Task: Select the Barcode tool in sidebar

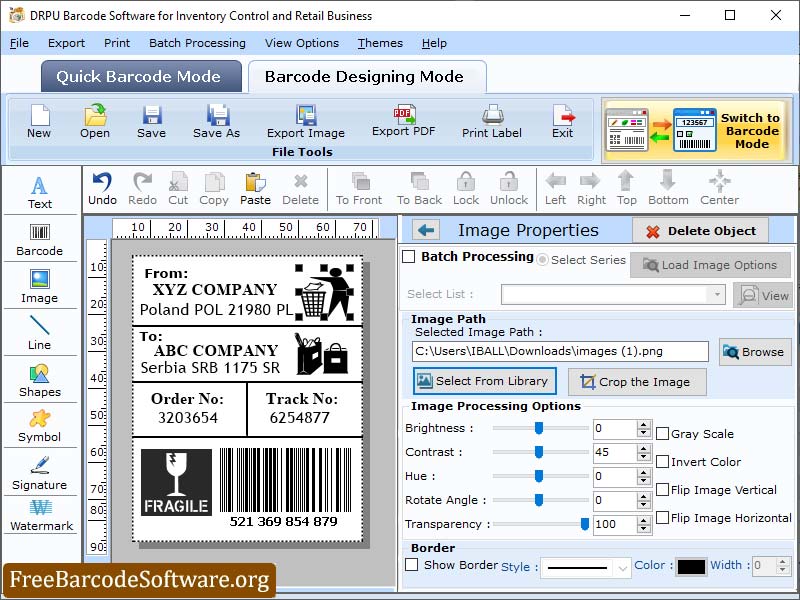Action: pos(40,239)
